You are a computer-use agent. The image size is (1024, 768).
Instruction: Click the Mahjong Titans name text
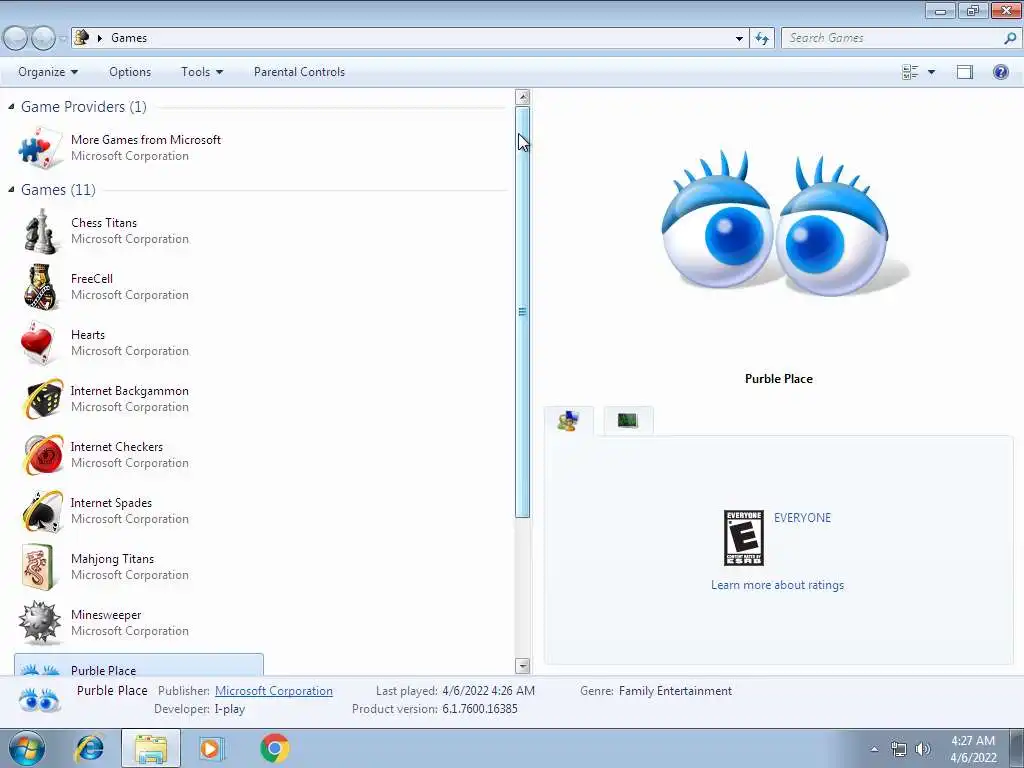tap(112, 558)
